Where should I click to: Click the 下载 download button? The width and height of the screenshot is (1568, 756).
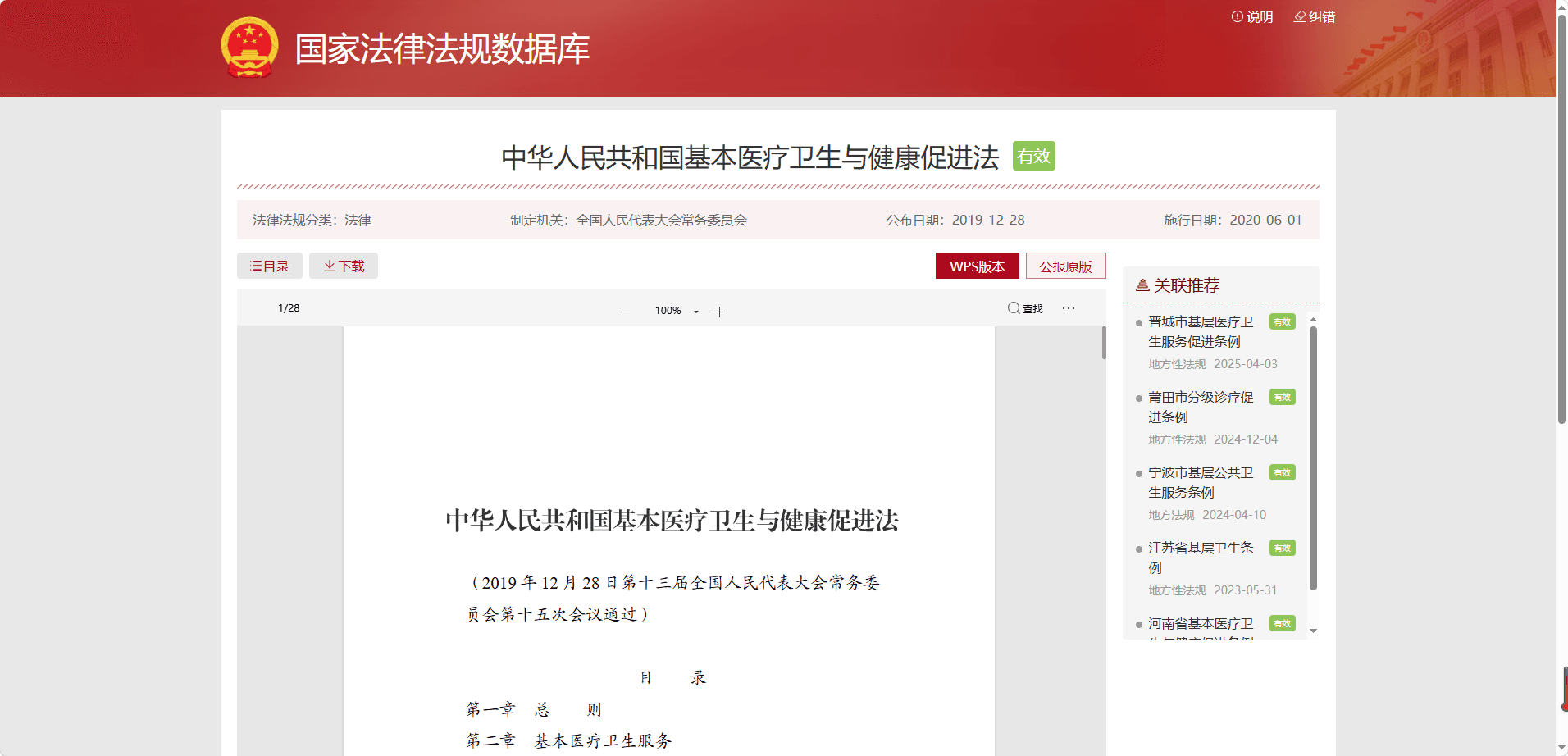click(x=344, y=266)
